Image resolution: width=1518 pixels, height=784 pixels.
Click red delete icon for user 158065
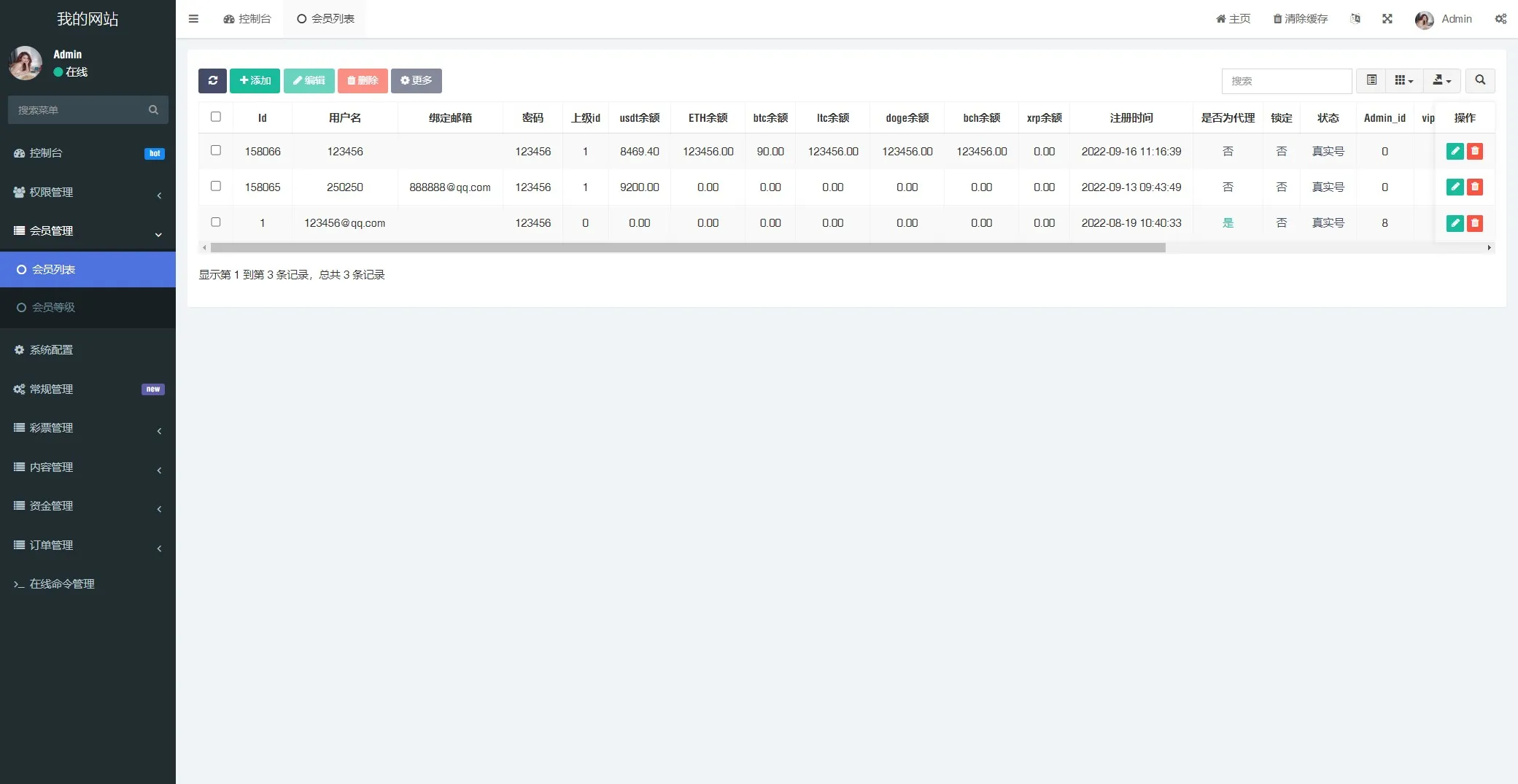(1474, 187)
